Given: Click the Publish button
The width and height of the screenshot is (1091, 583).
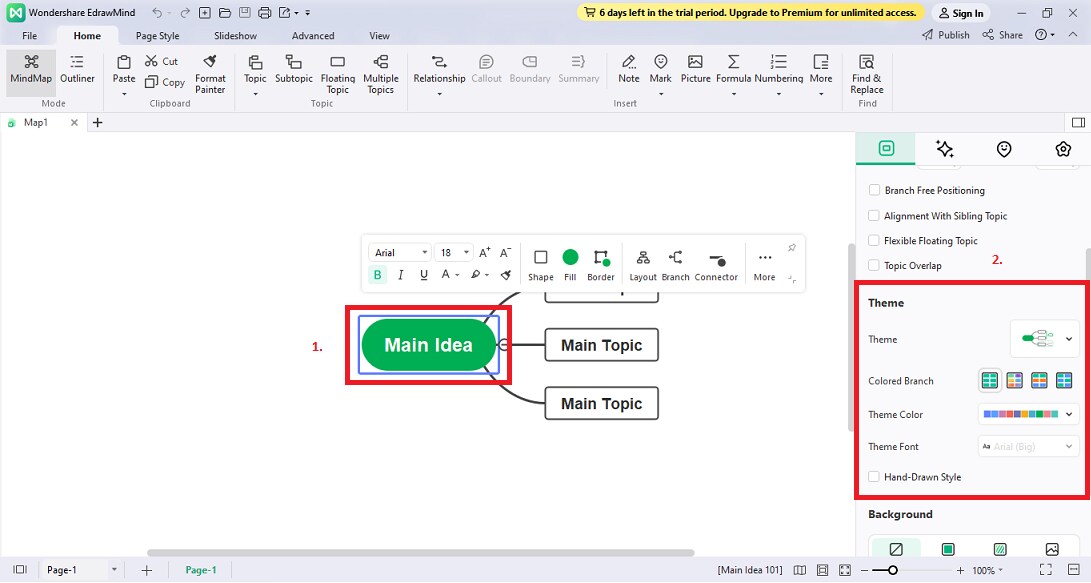Looking at the screenshot, I should click(x=946, y=35).
